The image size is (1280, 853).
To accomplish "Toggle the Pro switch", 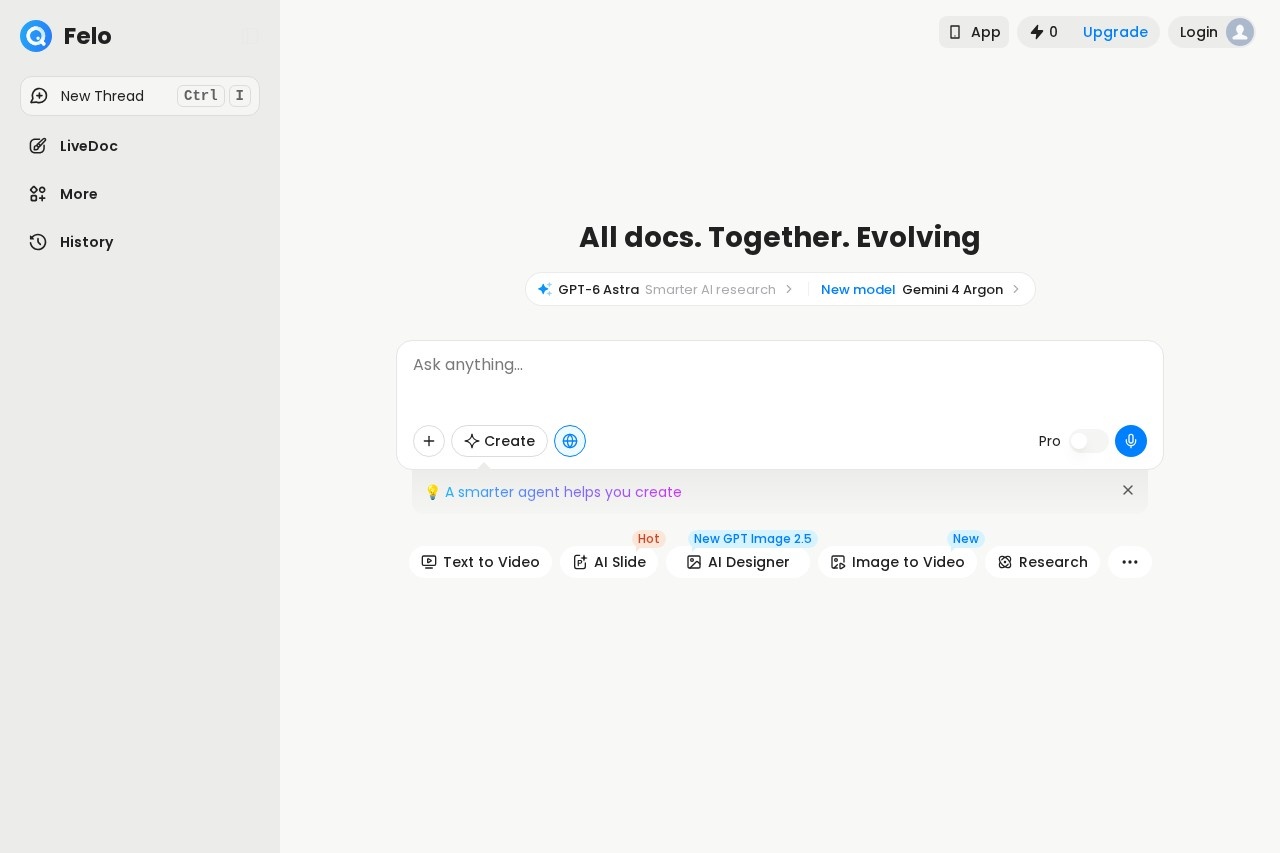I will click(x=1088, y=441).
